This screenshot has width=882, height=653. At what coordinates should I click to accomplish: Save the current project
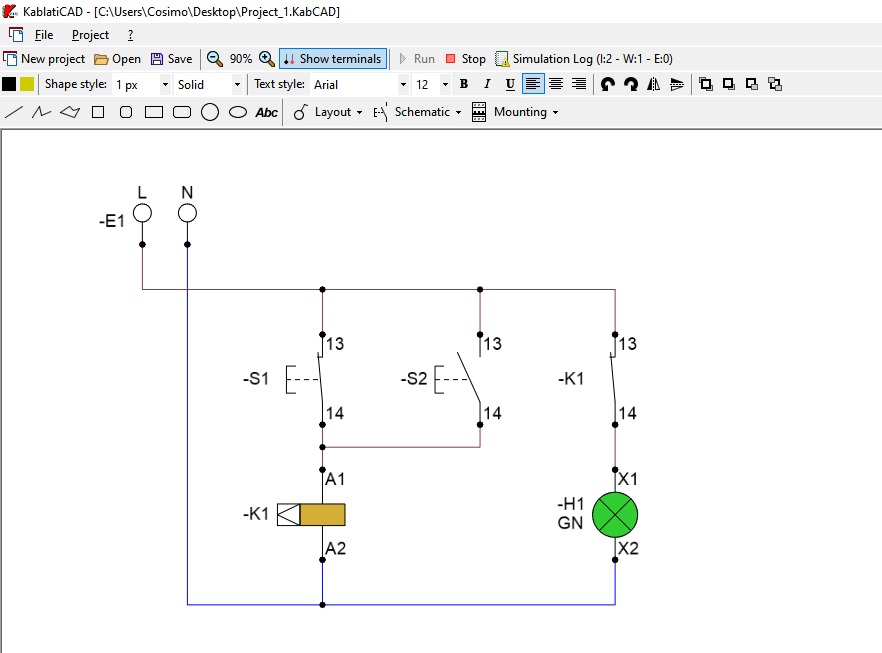pos(172,59)
